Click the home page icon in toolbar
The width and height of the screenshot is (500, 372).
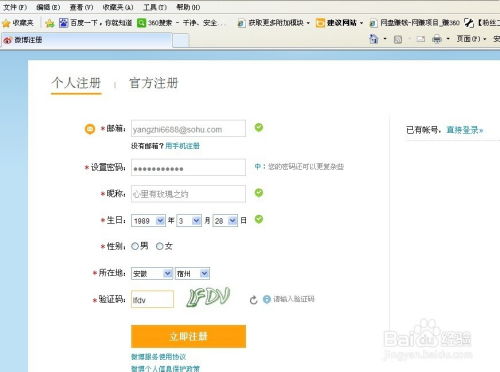[374, 39]
